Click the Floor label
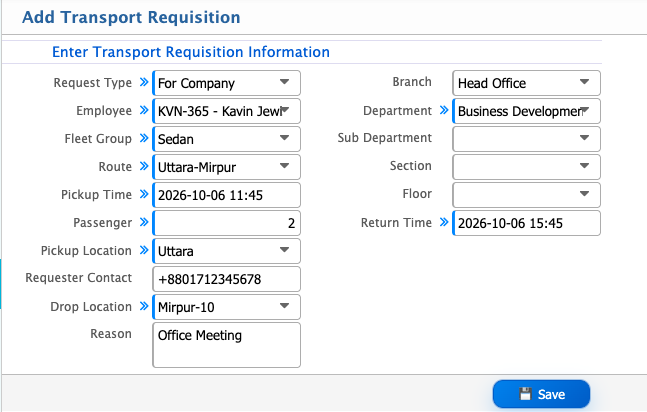 [x=417, y=194]
